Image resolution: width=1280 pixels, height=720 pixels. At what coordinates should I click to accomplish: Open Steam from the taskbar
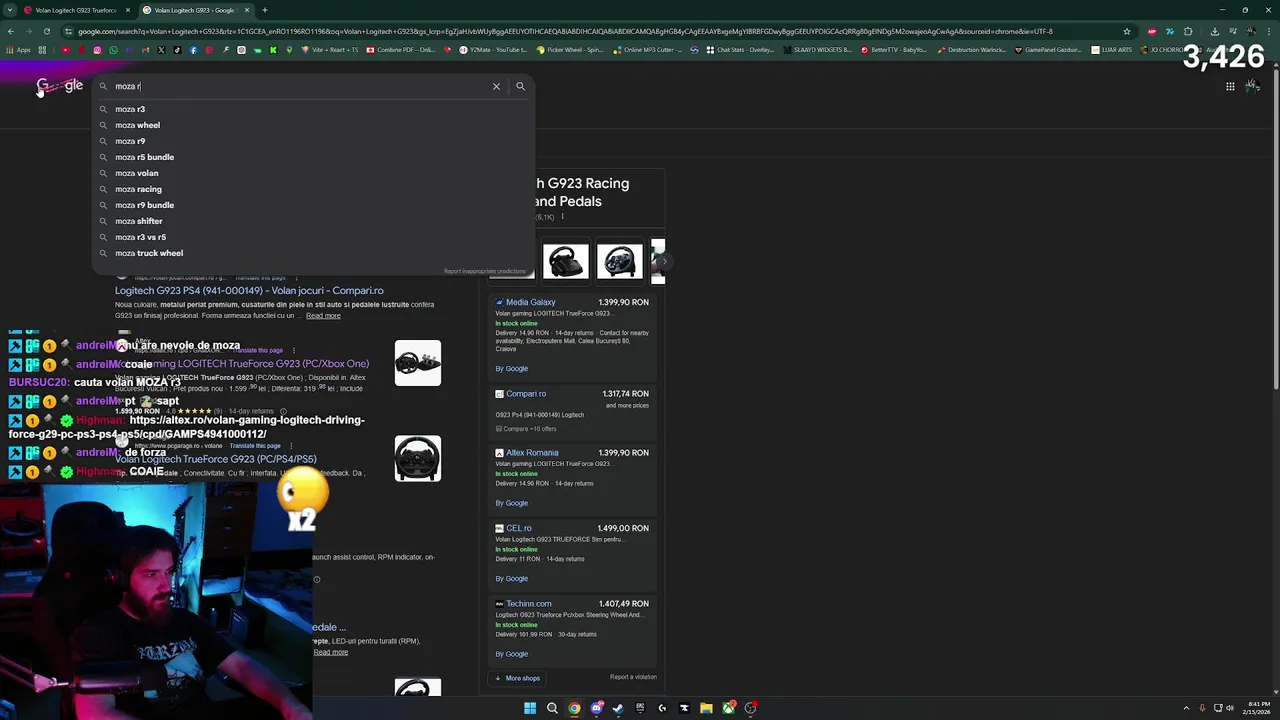click(618, 708)
